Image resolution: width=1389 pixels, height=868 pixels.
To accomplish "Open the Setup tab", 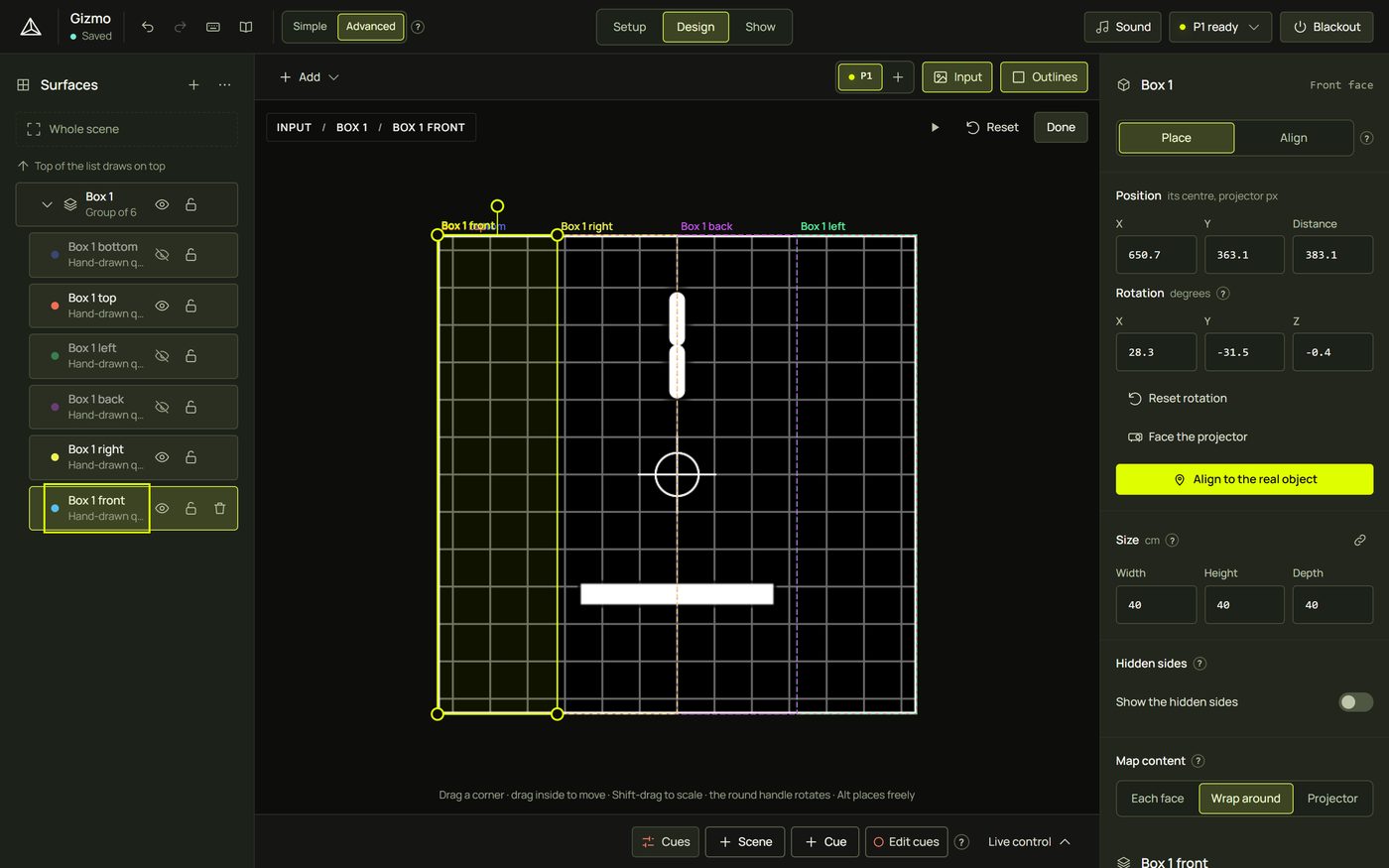I will [x=629, y=27].
